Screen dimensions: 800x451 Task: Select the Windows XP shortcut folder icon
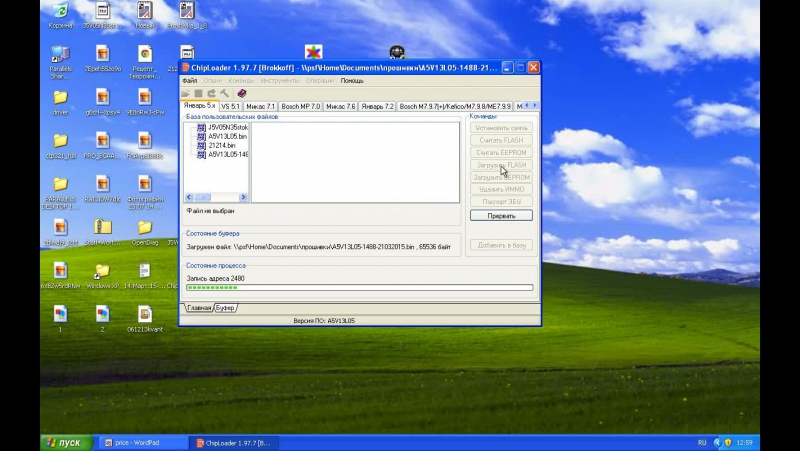(x=102, y=277)
